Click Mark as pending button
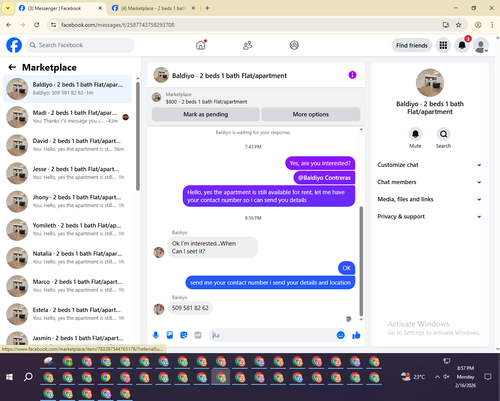The width and height of the screenshot is (500, 401). [x=206, y=114]
